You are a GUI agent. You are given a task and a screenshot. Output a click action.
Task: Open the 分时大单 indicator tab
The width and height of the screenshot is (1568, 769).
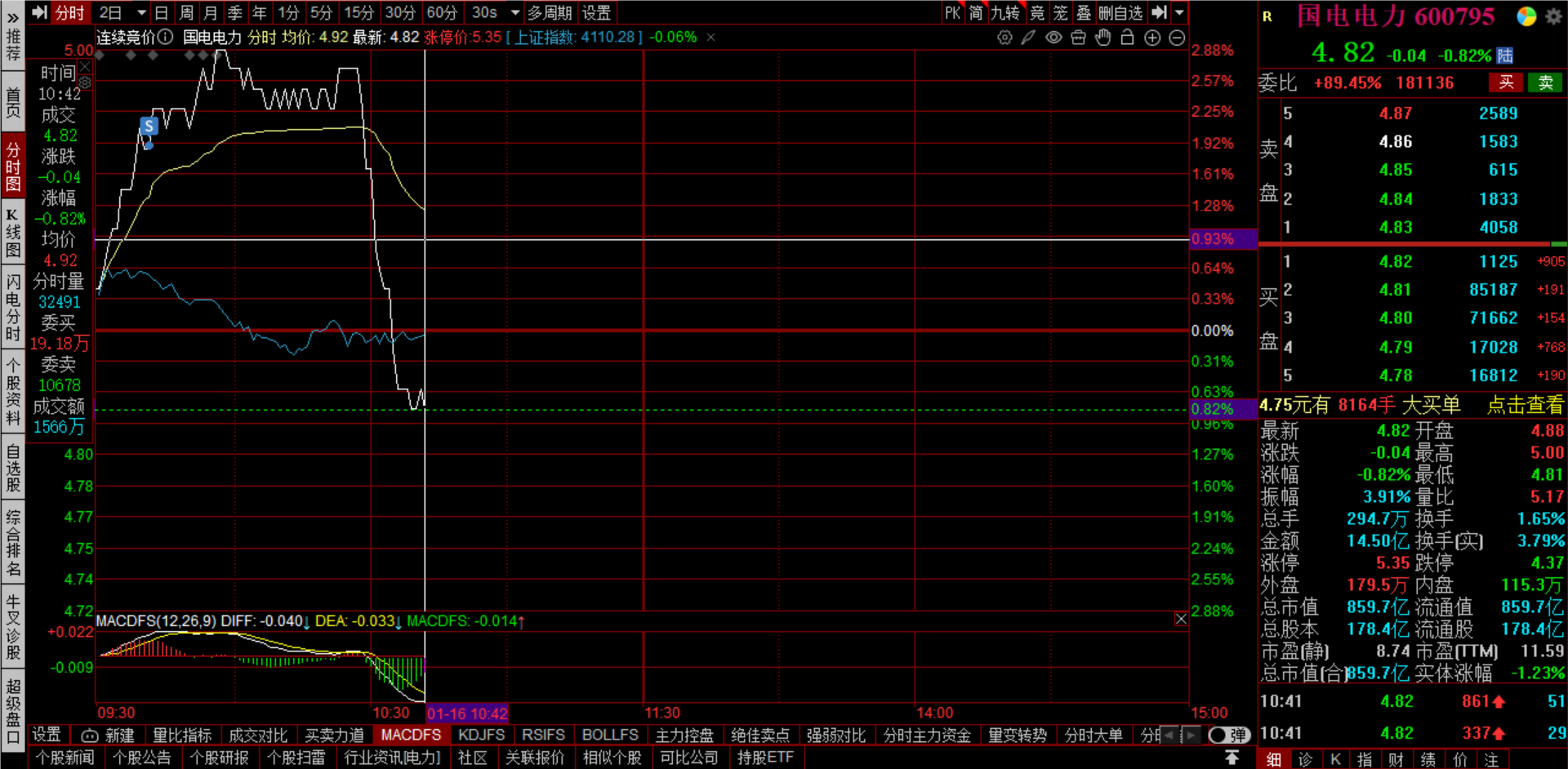click(1094, 736)
